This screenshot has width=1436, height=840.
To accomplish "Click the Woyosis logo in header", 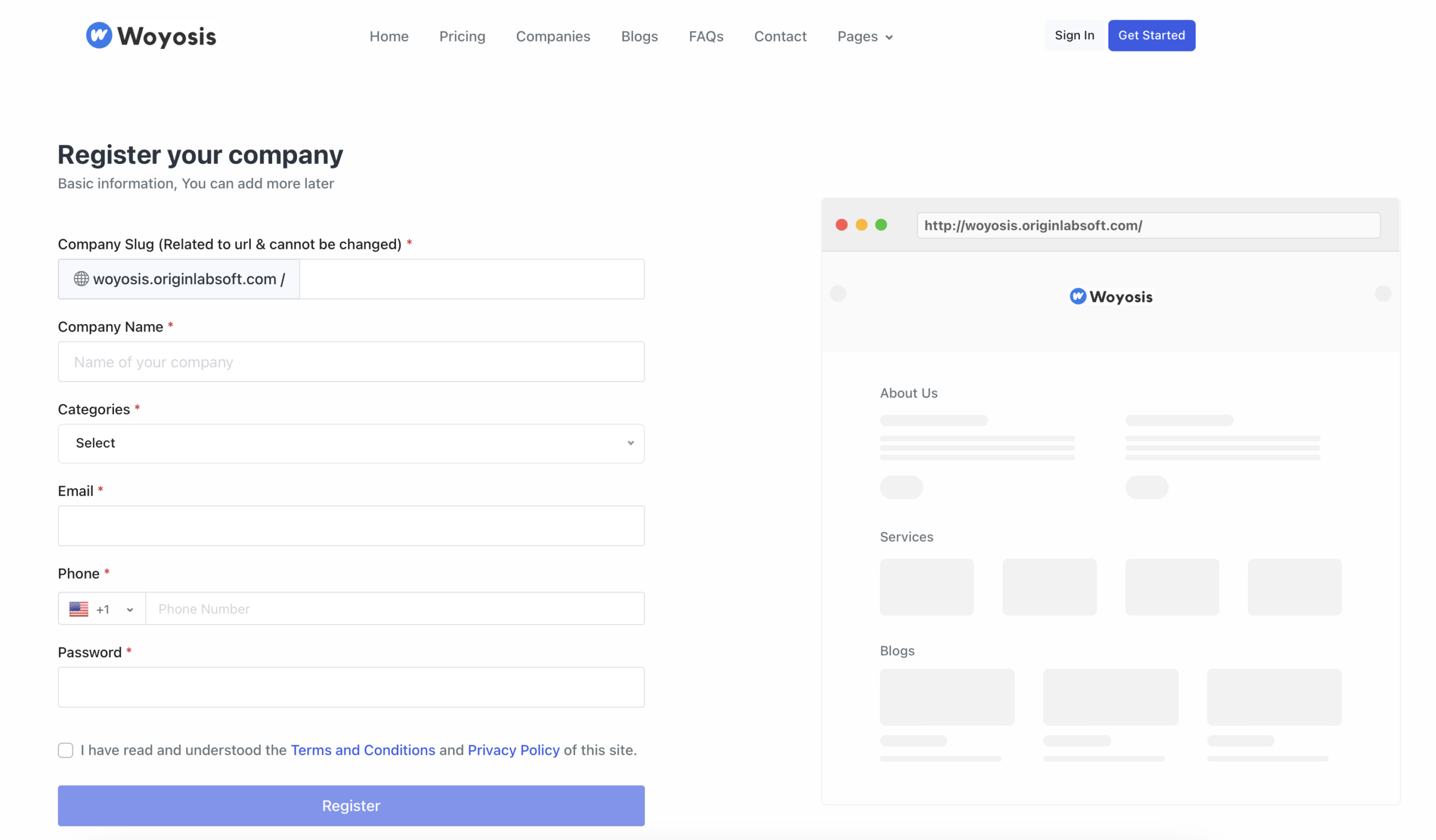I will click(151, 36).
